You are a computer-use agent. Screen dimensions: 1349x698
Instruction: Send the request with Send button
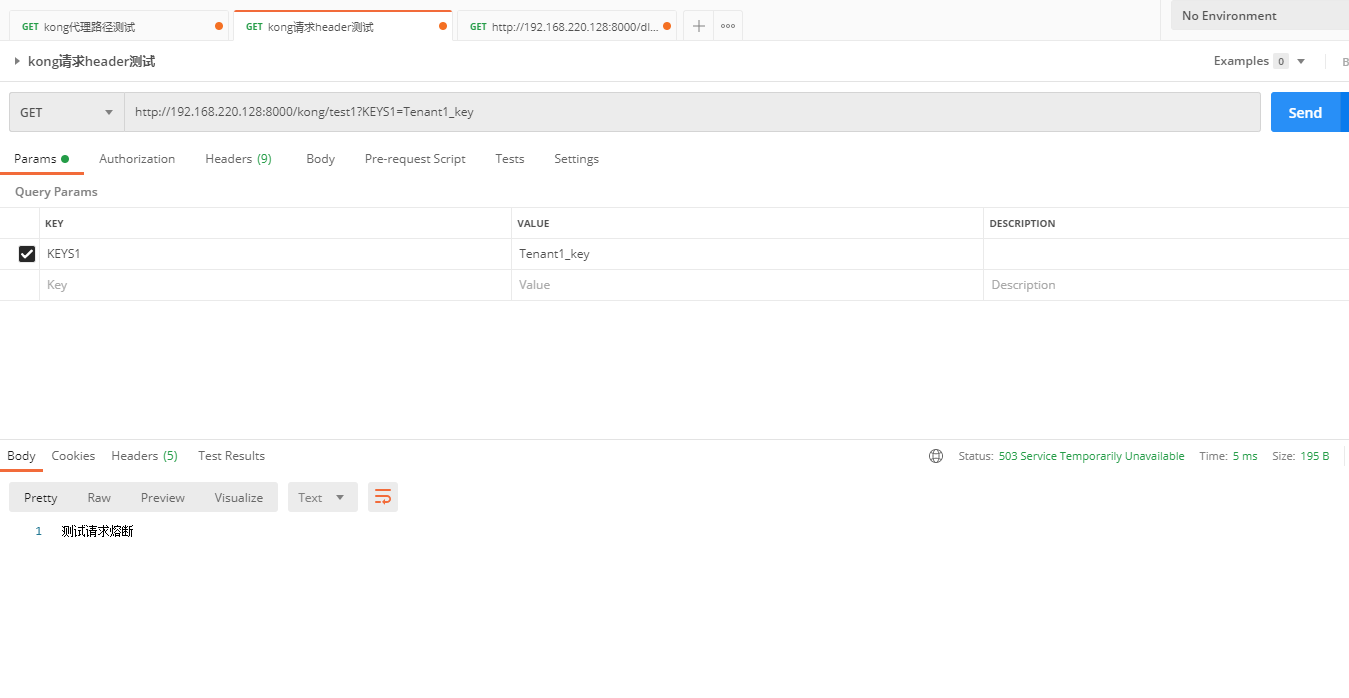1305,112
